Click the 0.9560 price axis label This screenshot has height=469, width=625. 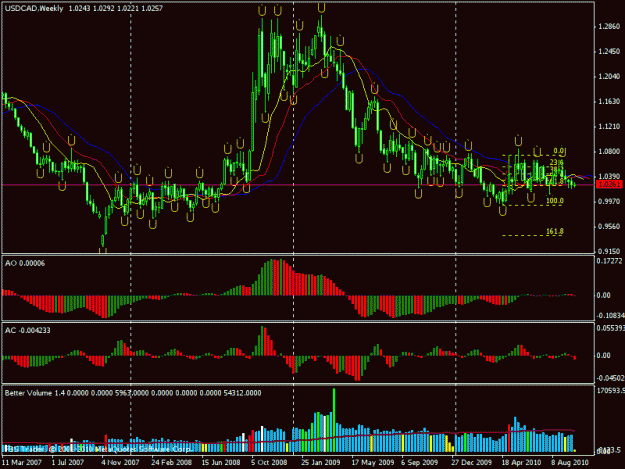click(609, 226)
